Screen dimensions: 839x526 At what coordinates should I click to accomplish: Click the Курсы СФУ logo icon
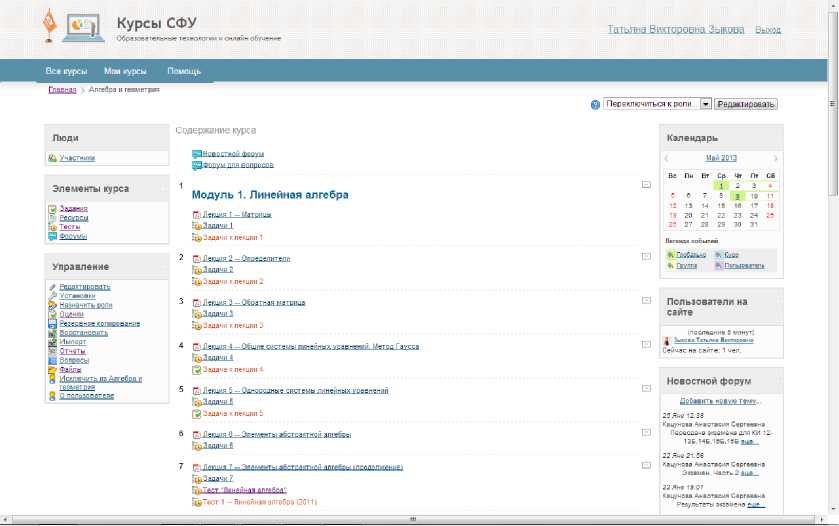click(74, 27)
